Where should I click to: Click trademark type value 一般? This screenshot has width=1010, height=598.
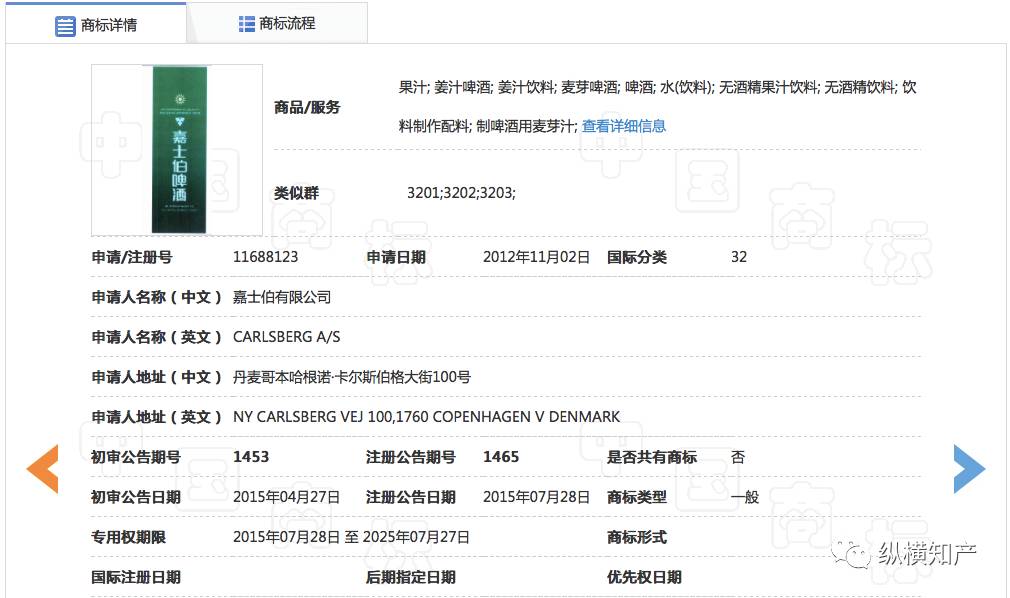click(745, 497)
